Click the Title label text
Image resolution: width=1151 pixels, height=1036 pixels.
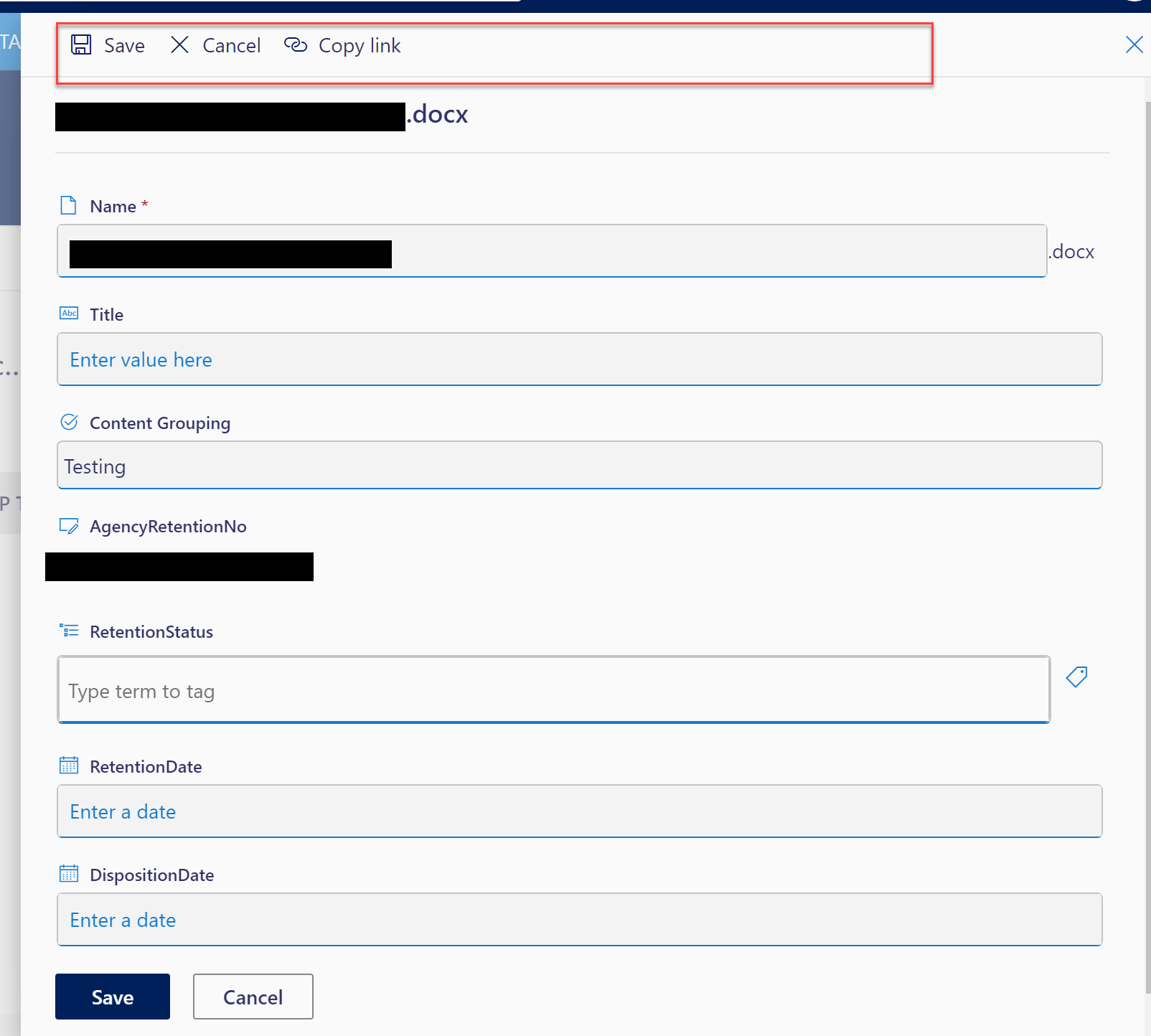click(x=106, y=315)
